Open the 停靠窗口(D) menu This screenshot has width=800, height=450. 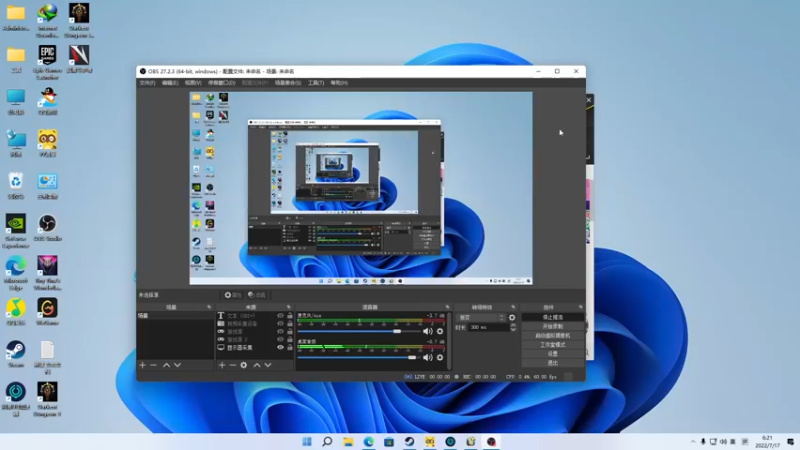[x=221, y=83]
